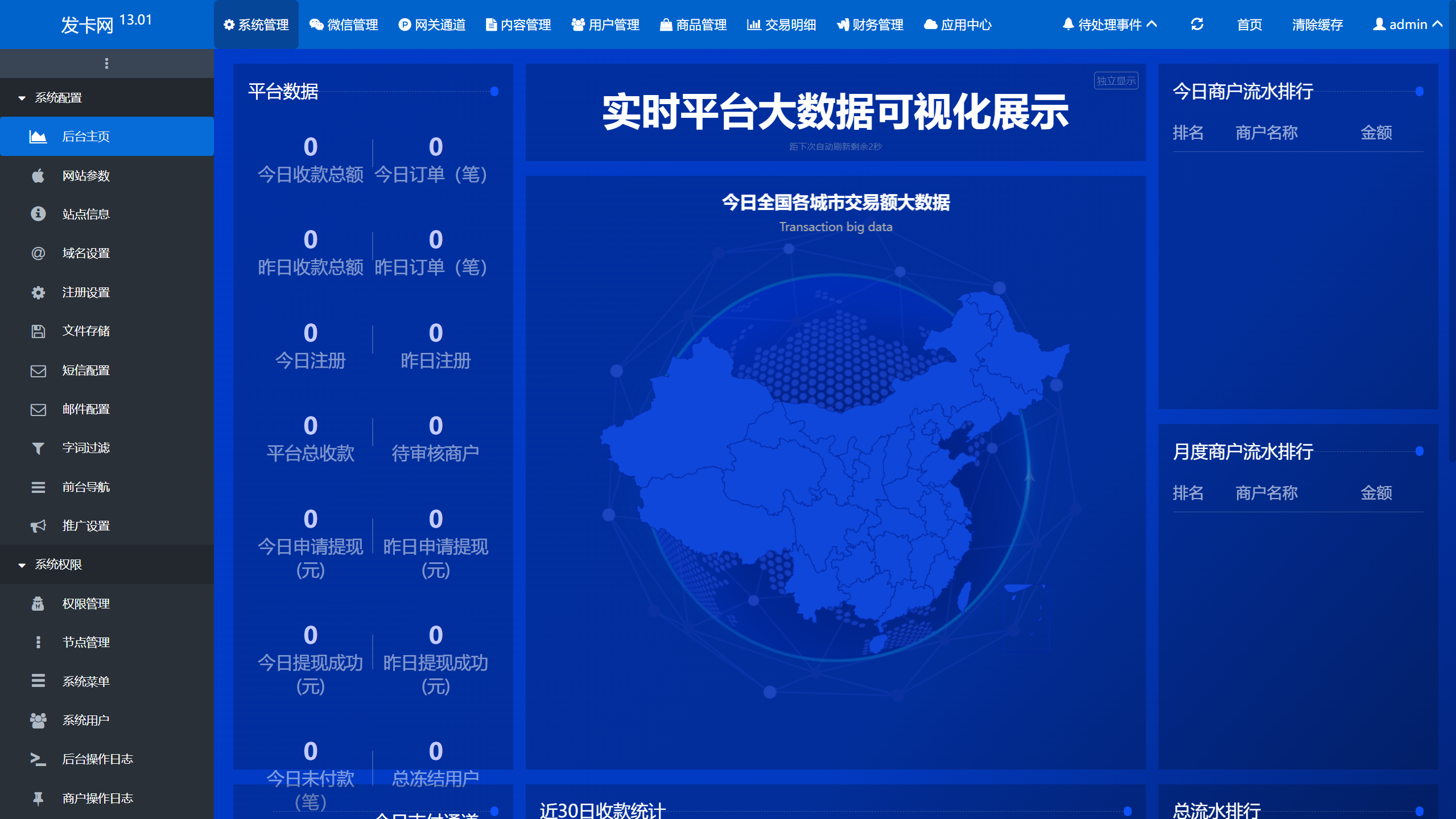This screenshot has width=1456, height=819.
Task: Click the admin user icon
Action: coord(1379,24)
